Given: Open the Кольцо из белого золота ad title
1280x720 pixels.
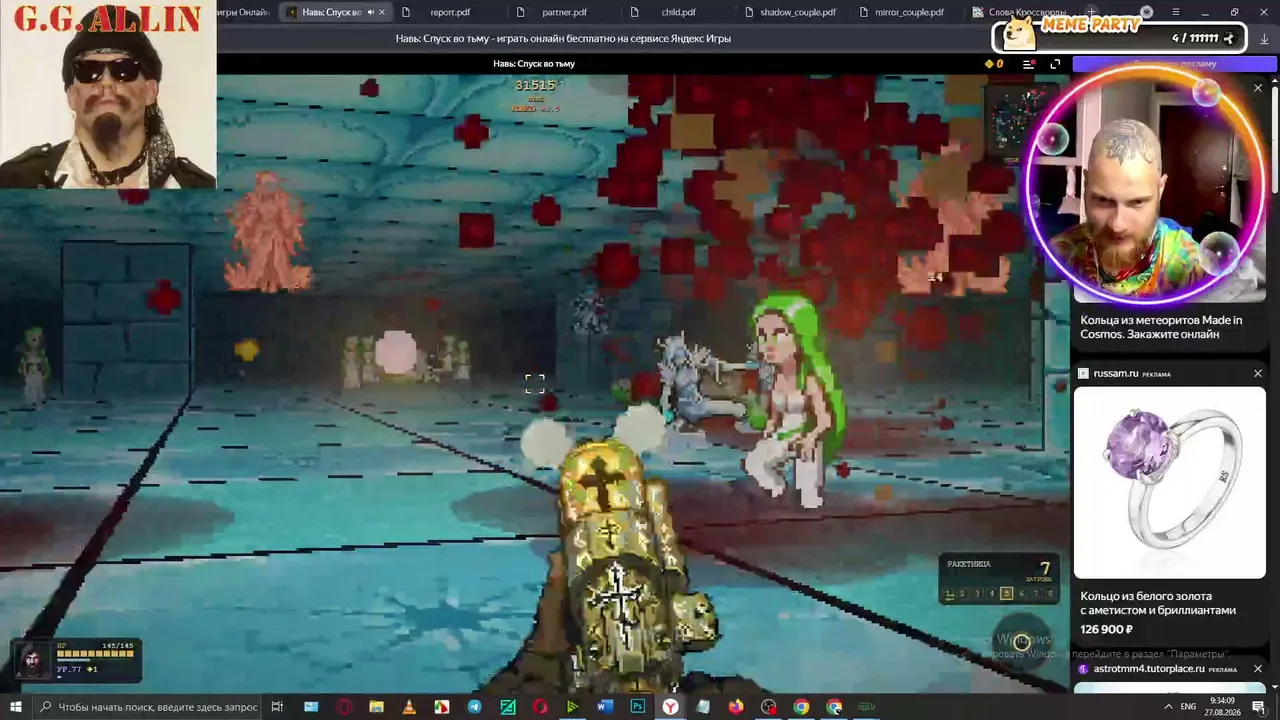Looking at the screenshot, I should pyautogui.click(x=1158, y=603).
